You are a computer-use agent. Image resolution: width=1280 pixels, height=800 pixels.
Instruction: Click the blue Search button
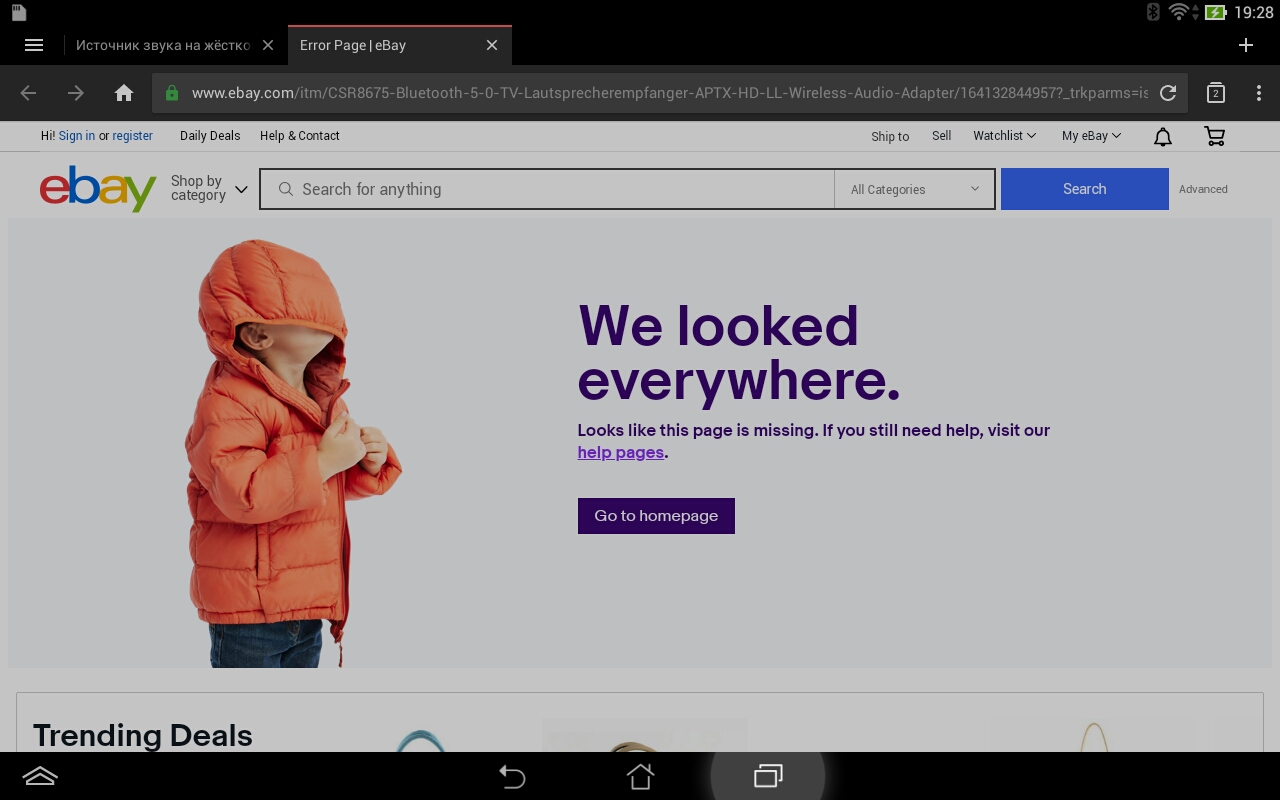pos(1084,189)
